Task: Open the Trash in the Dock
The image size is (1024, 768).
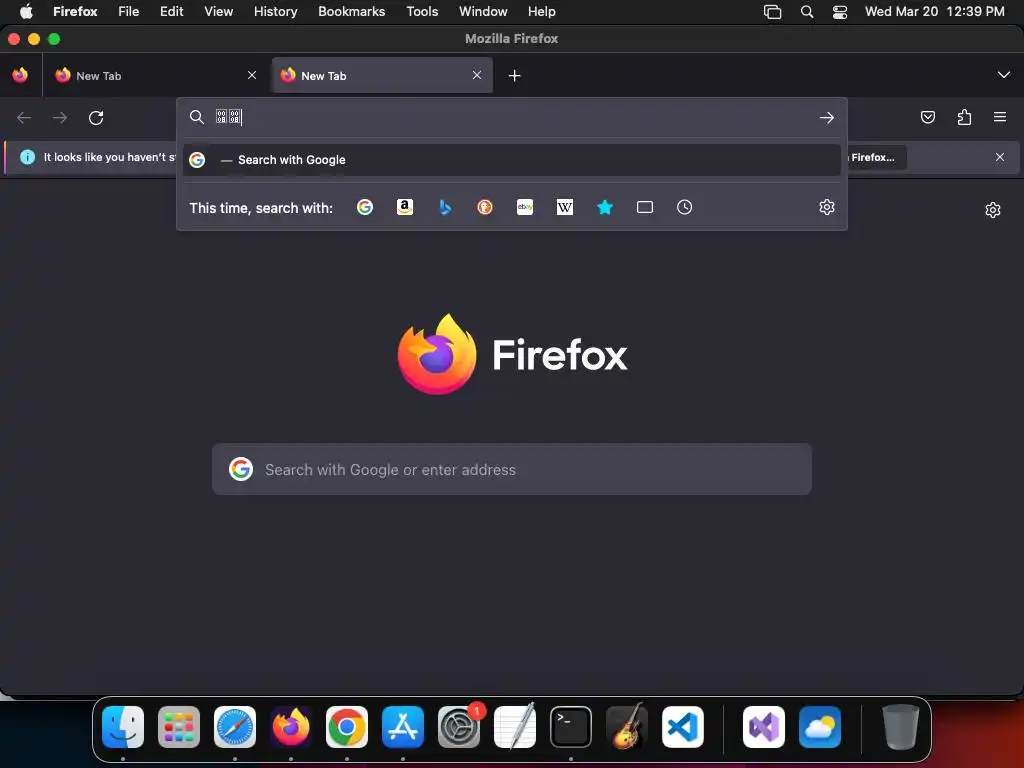Action: coord(901,727)
